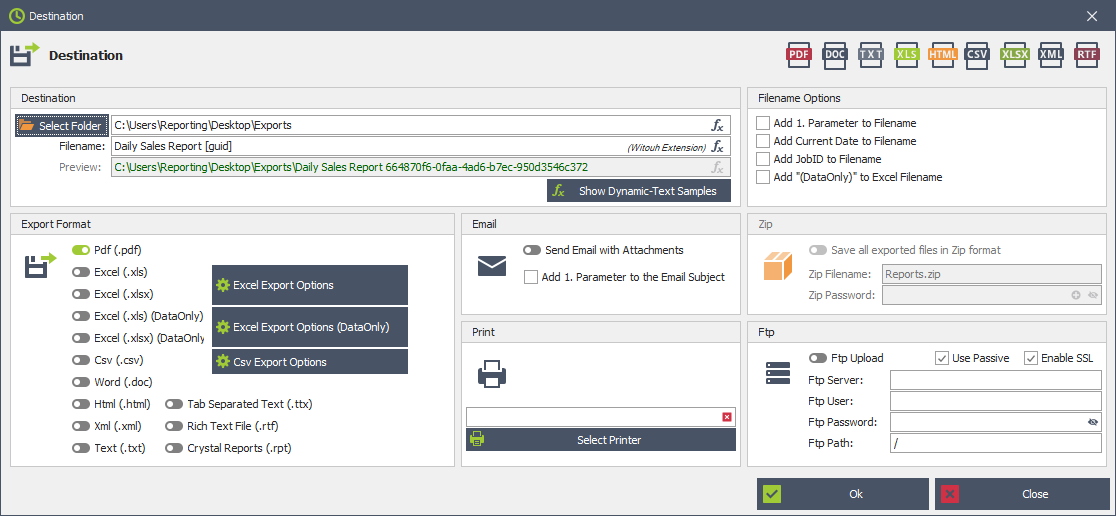This screenshot has height=516, width=1116.
Task: Click the plus icon in Zip Password
Action: pos(1076,295)
